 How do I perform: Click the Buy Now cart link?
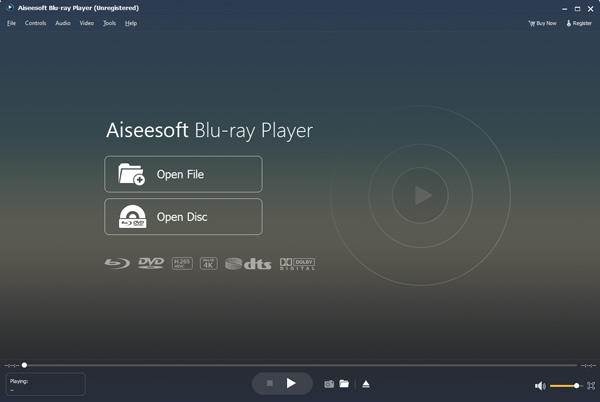coord(542,23)
